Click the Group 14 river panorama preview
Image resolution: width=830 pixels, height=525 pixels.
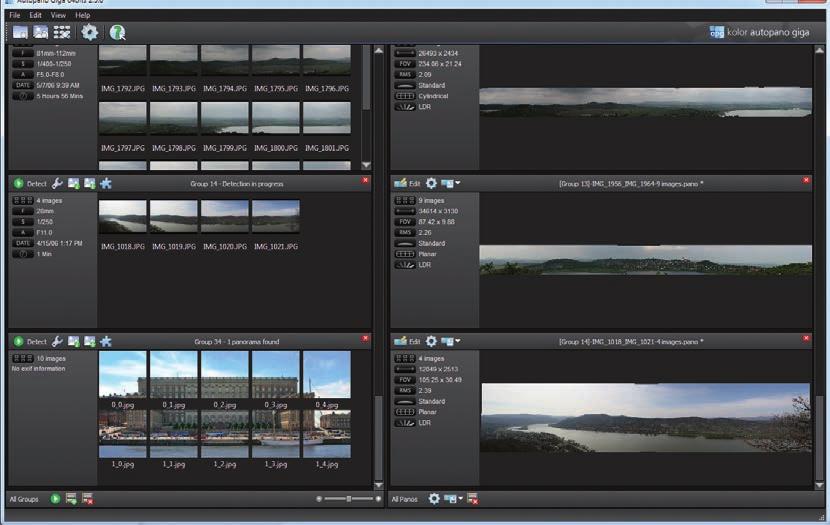click(x=646, y=418)
